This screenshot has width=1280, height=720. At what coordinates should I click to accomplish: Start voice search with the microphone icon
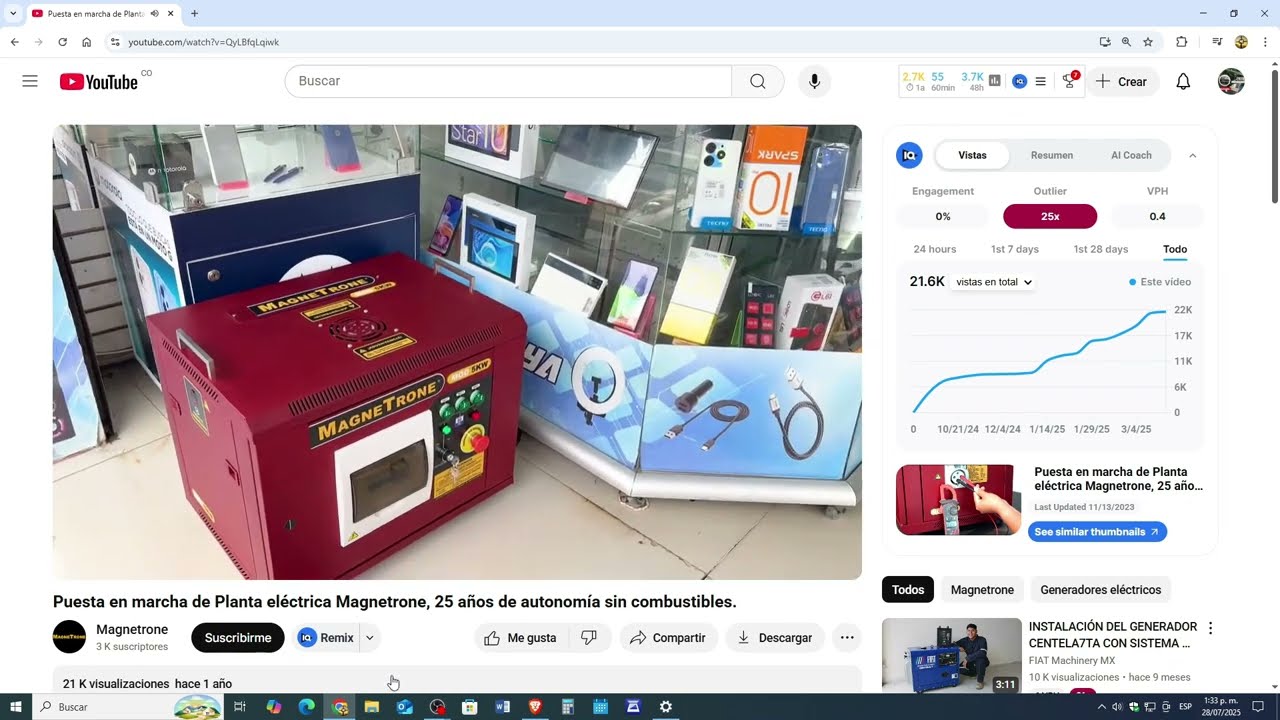click(814, 81)
